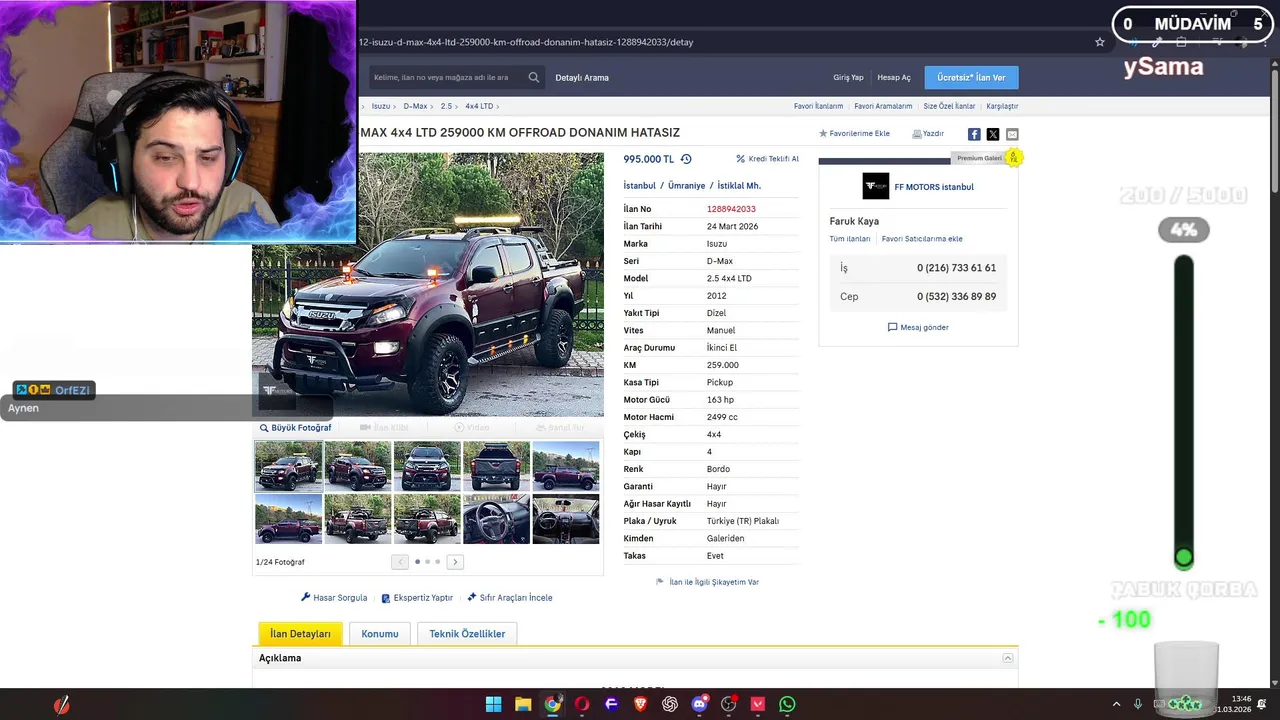Image resolution: width=1280 pixels, height=720 pixels.
Task: Open ChatGPT app from taskbar
Action: pyautogui.click(x=670, y=704)
